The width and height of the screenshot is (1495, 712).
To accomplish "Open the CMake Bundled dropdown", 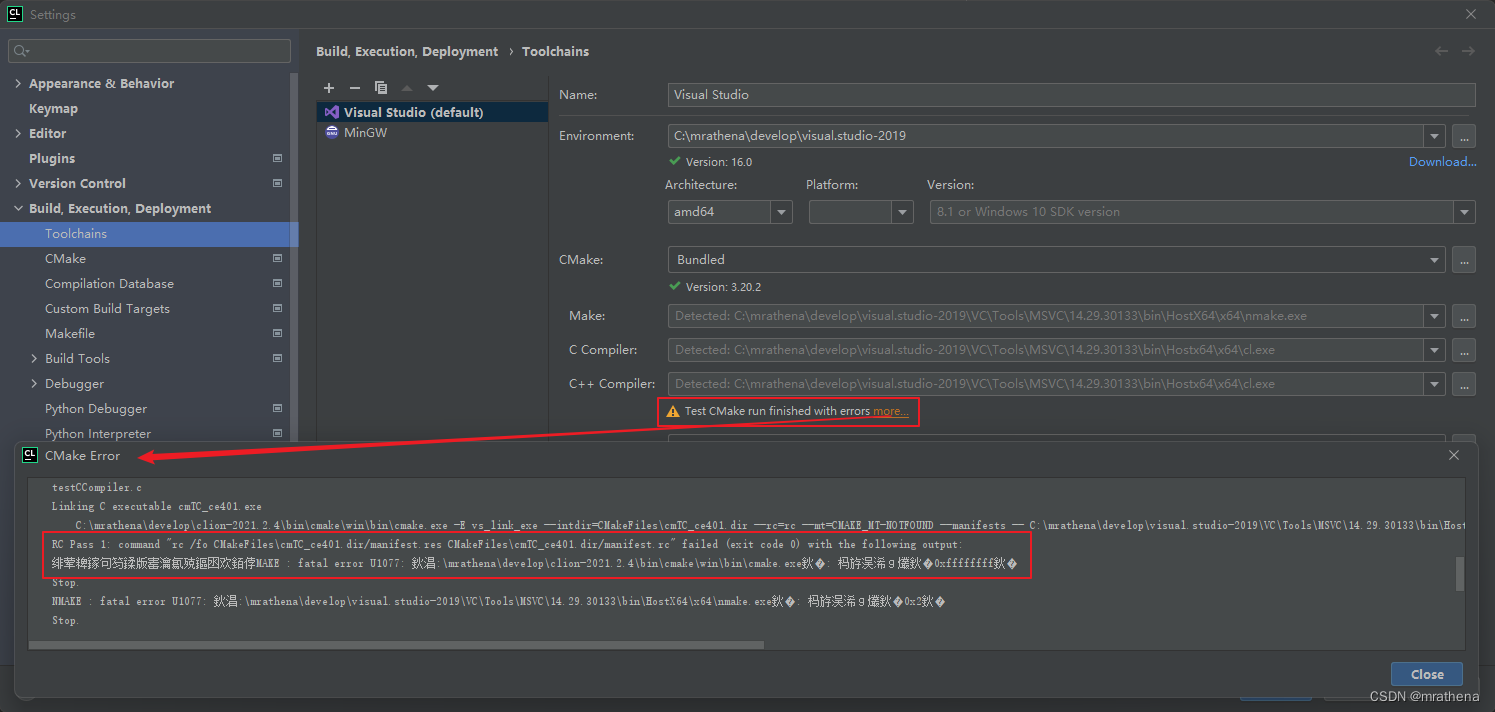I will (1435, 260).
